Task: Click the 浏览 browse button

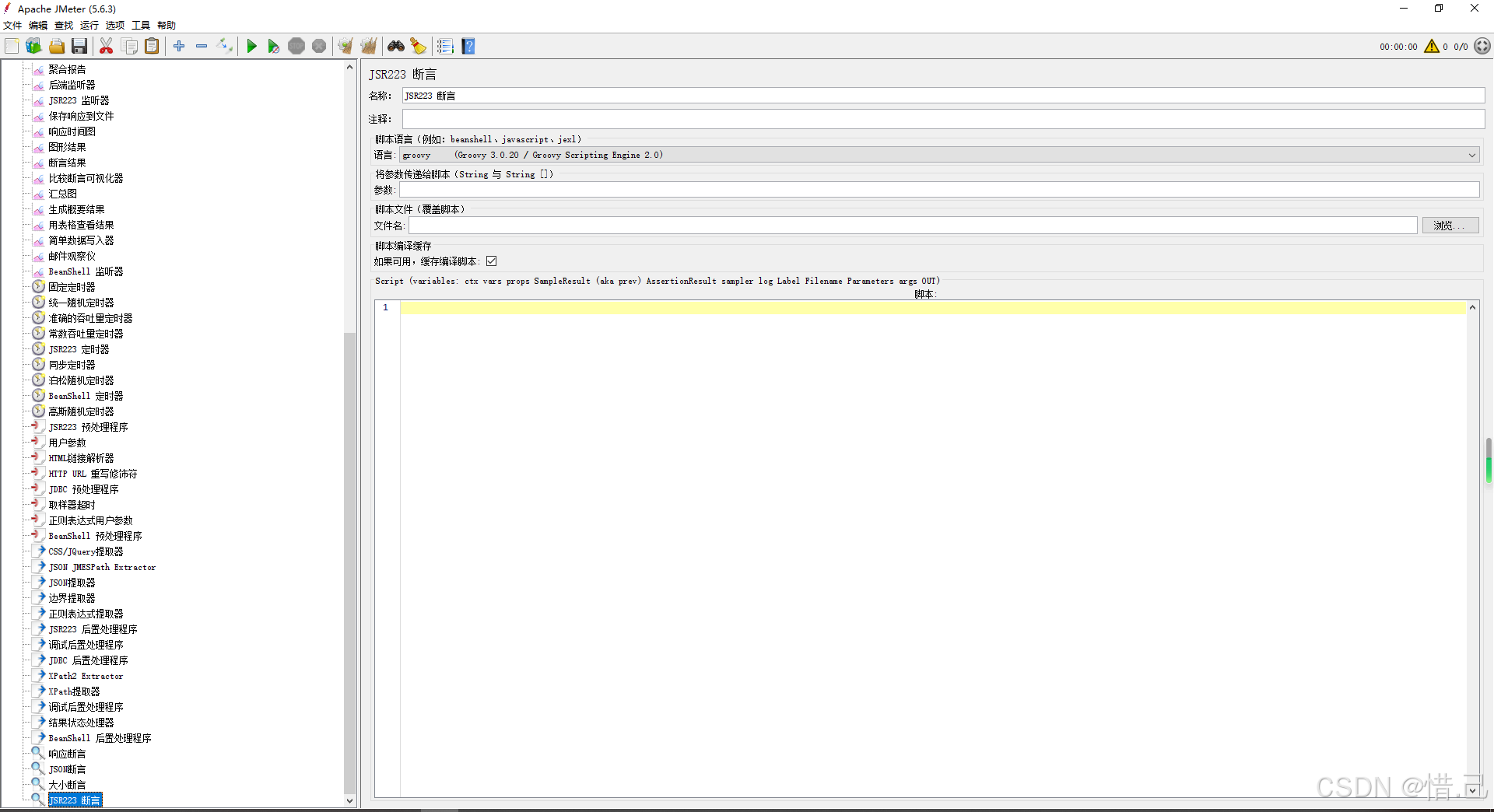Action: click(x=1451, y=226)
